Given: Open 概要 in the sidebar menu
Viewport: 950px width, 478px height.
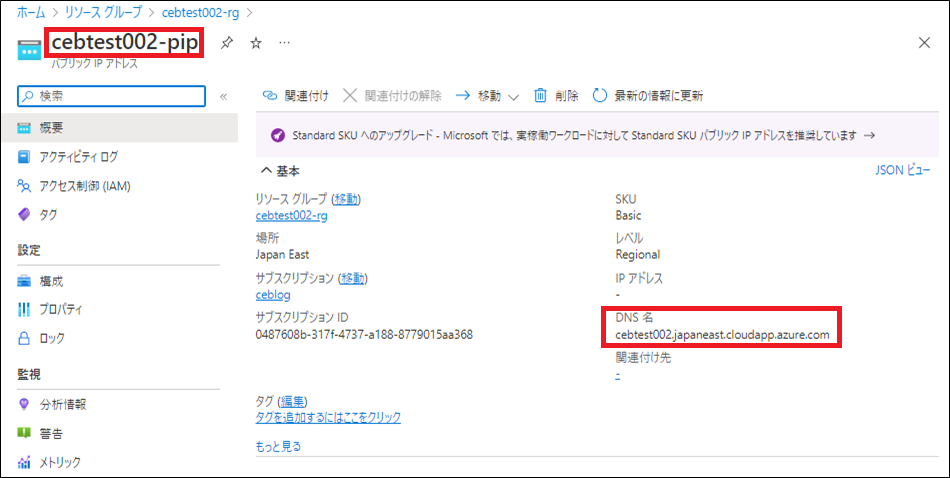Looking at the screenshot, I should pyautogui.click(x=119, y=128).
